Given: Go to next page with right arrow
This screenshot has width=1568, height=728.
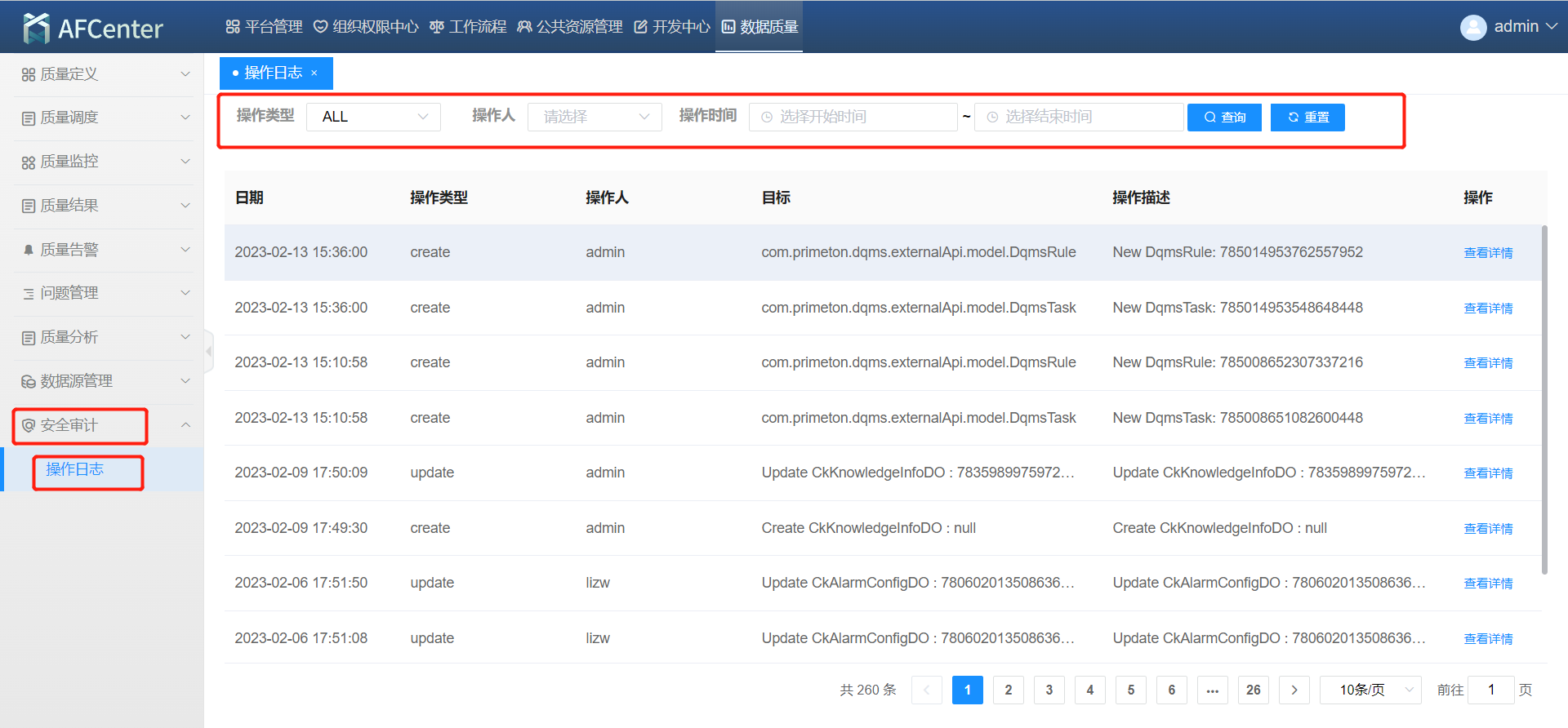Looking at the screenshot, I should tap(1294, 690).
